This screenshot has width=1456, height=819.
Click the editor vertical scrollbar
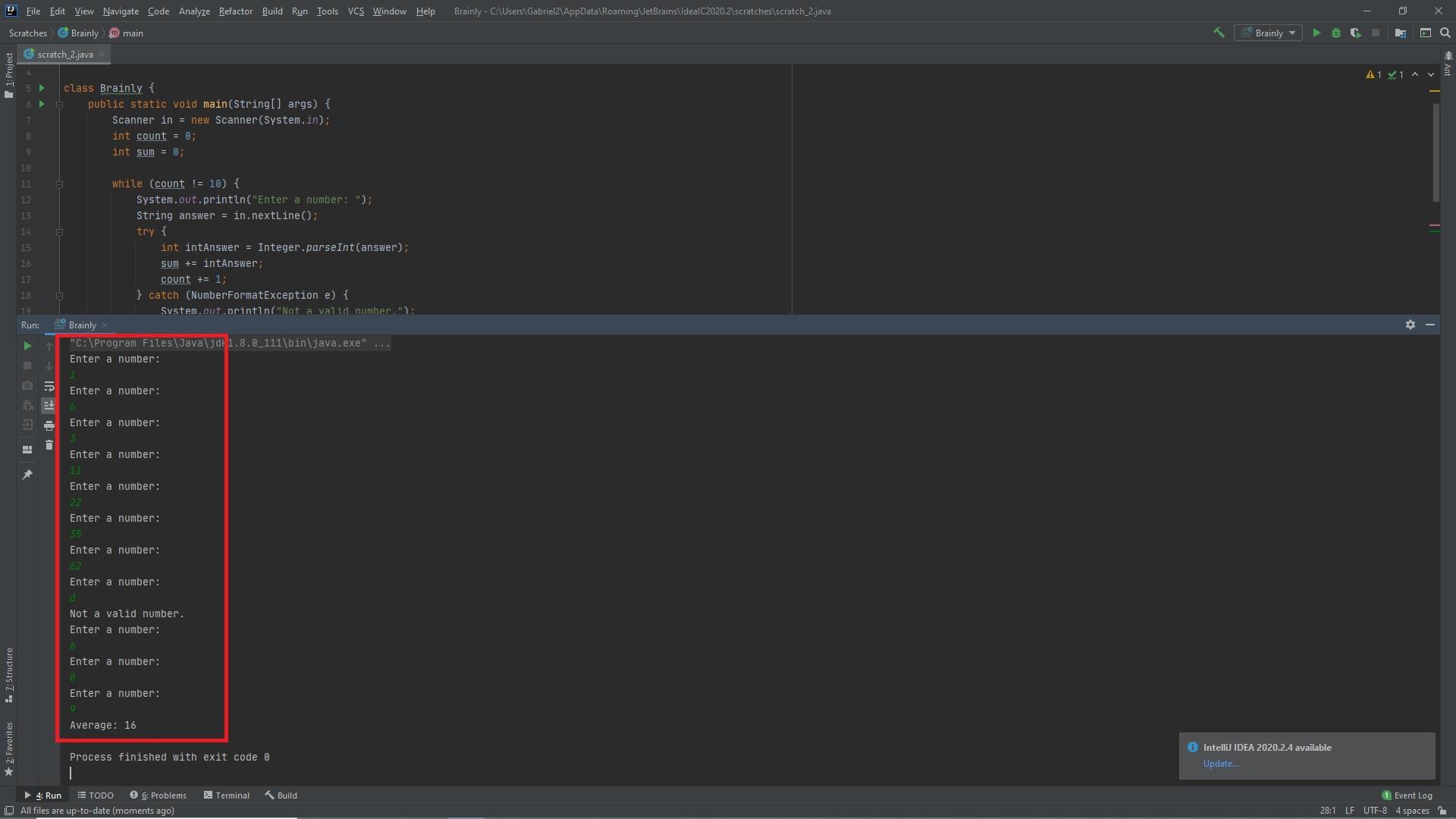tap(1435, 152)
